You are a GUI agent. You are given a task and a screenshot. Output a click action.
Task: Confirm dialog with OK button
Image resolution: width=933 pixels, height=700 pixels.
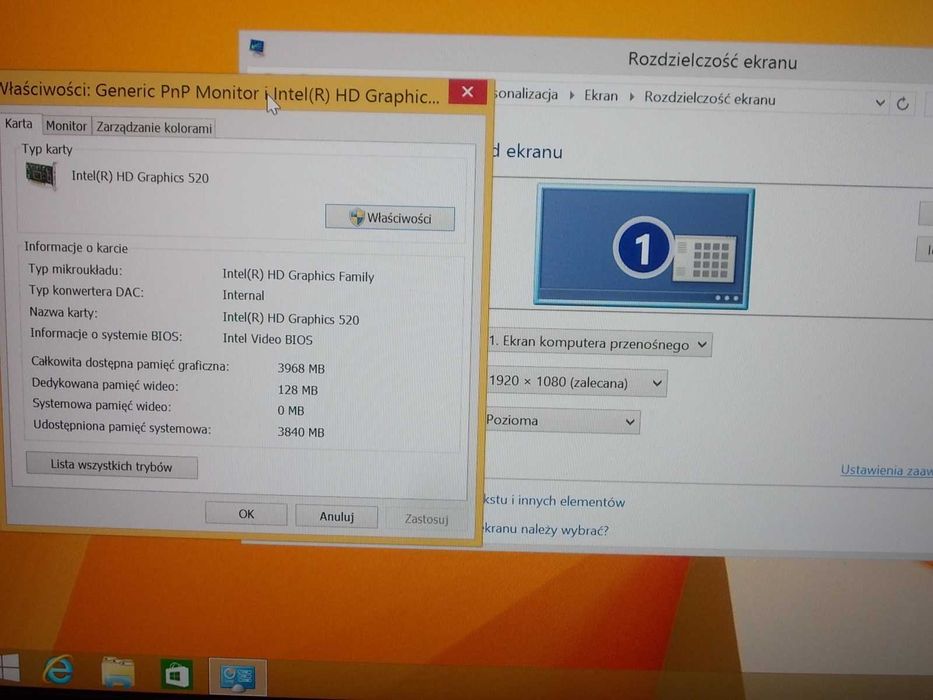pyautogui.click(x=246, y=514)
